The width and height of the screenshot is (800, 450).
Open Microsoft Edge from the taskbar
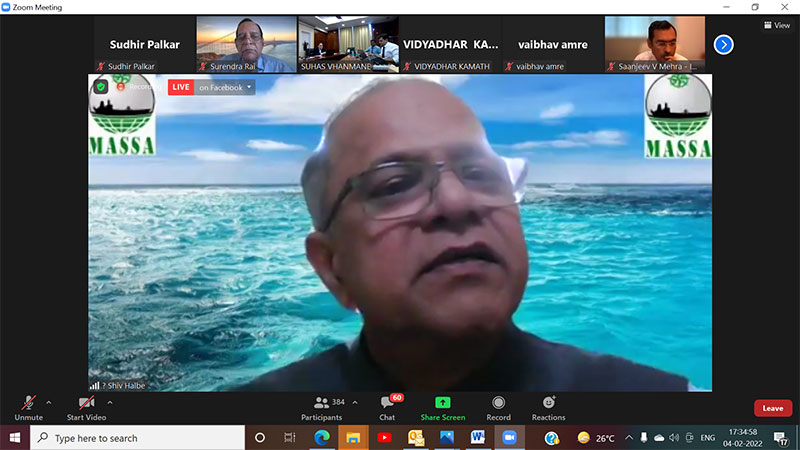(322, 438)
